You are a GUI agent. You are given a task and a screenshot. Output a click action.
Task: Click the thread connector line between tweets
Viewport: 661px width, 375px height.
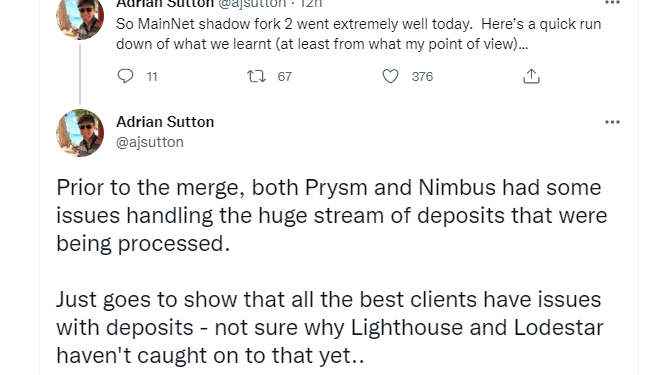[x=80, y=74]
